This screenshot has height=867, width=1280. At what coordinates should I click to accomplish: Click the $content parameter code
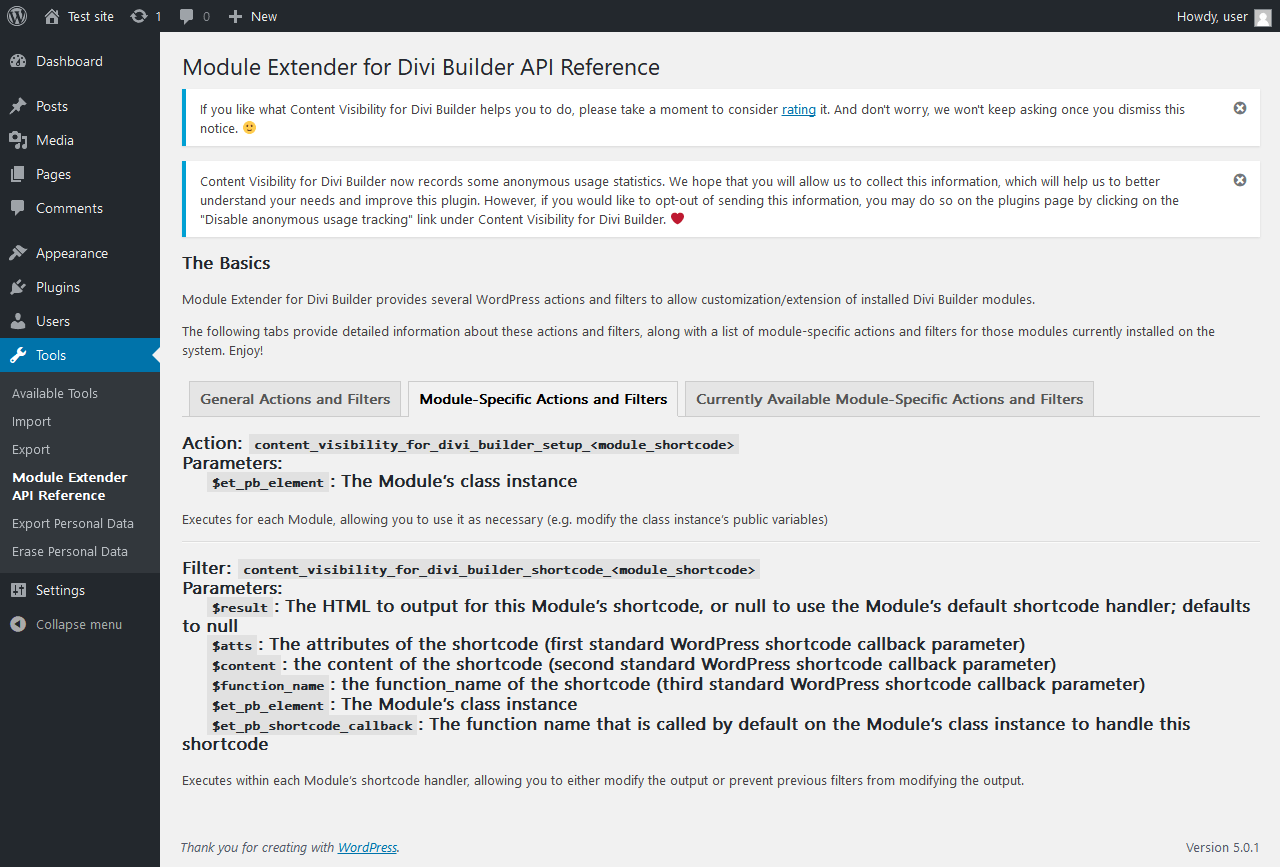(244, 665)
